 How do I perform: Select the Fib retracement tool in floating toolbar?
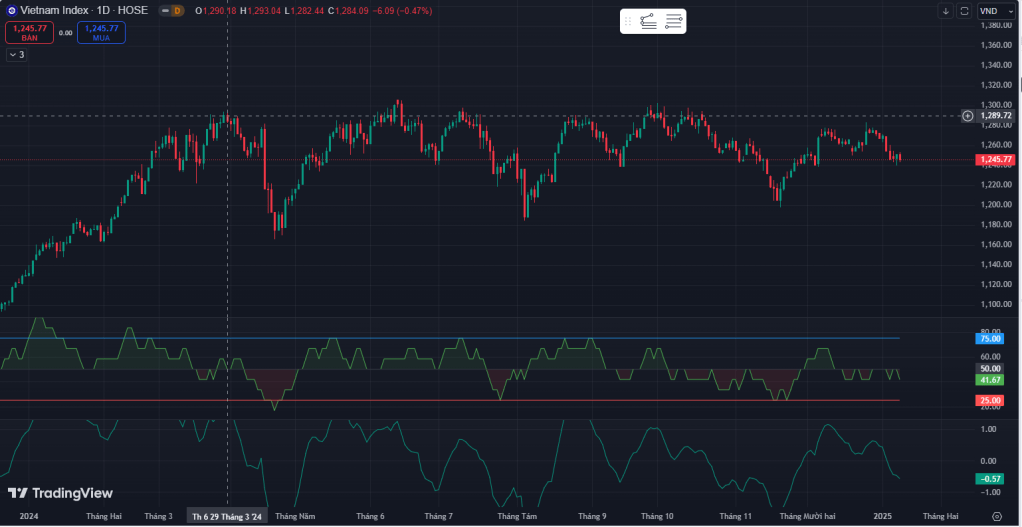649,22
